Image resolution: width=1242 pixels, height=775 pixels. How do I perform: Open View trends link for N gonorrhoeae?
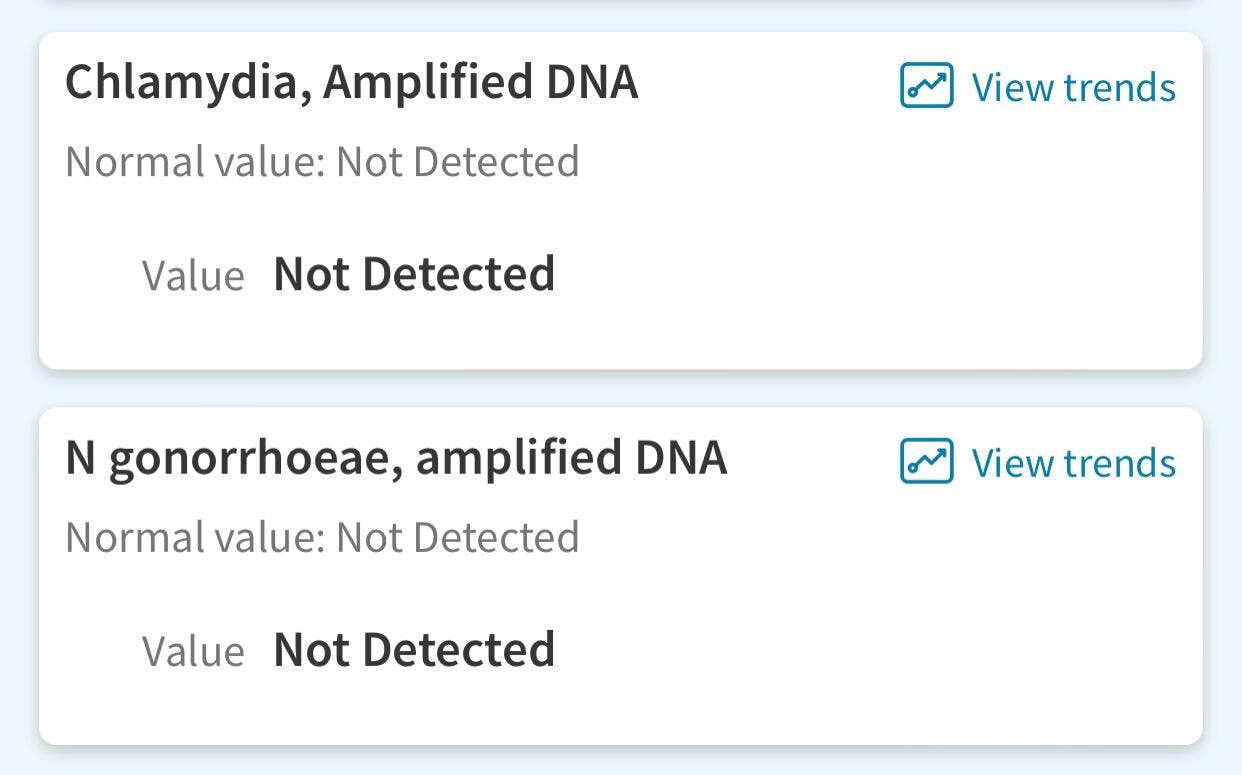point(1073,463)
